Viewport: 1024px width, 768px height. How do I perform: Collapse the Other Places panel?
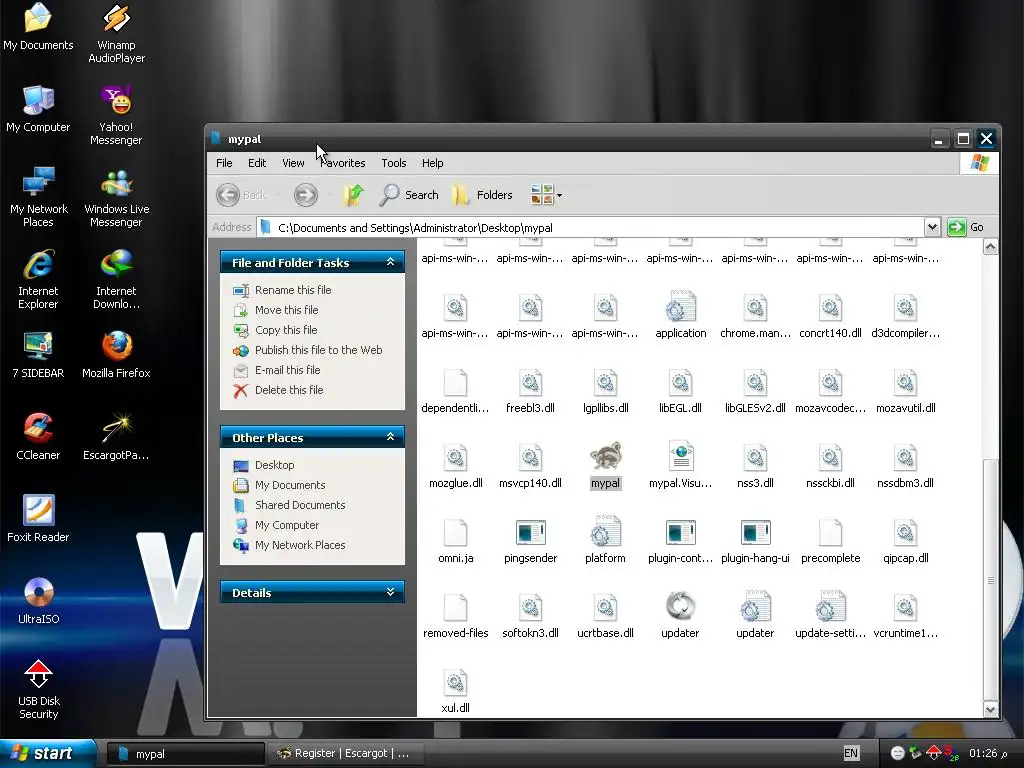tap(391, 437)
